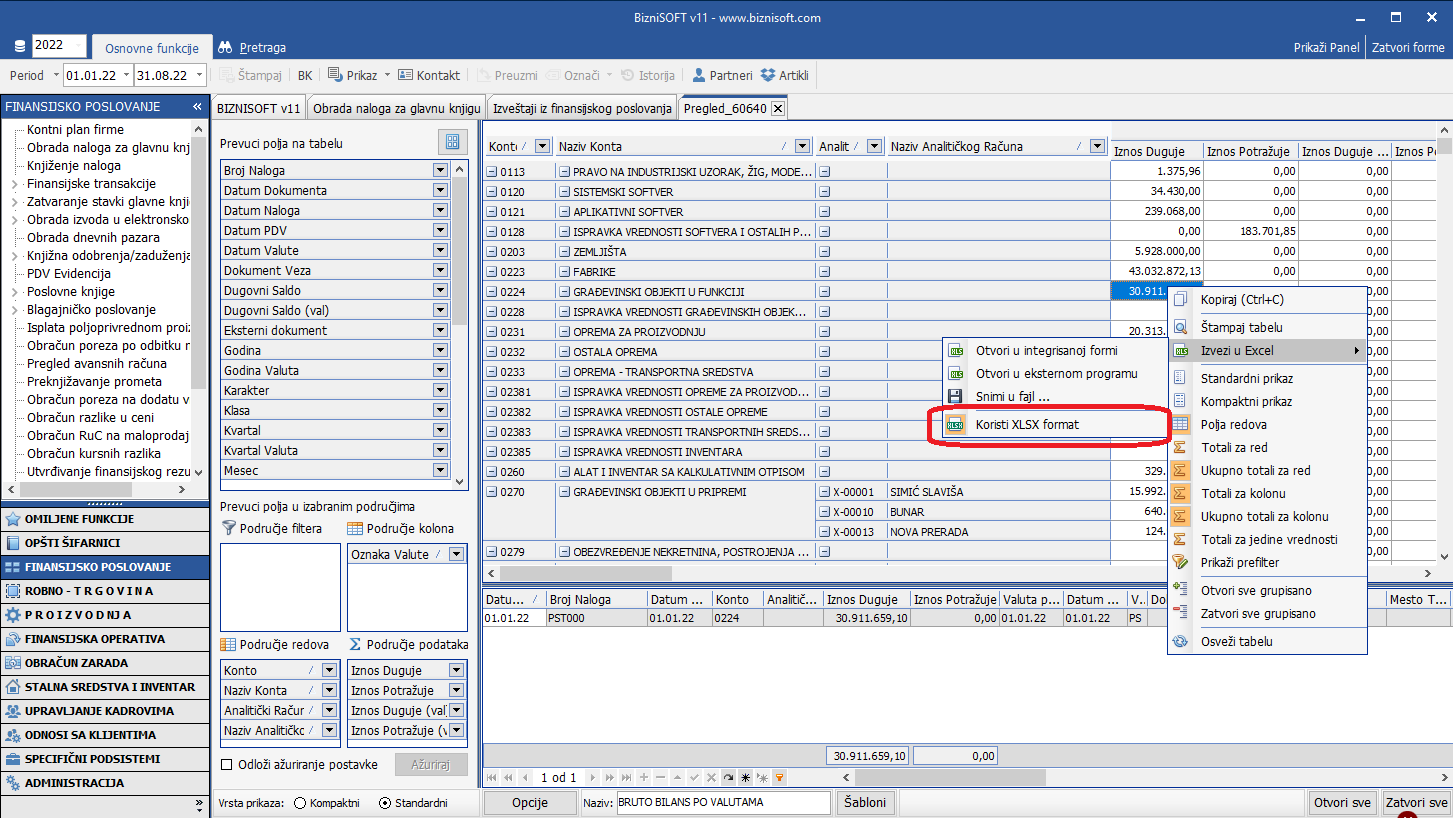Choose Koristi XLSX format menu item

[x=1027, y=425]
